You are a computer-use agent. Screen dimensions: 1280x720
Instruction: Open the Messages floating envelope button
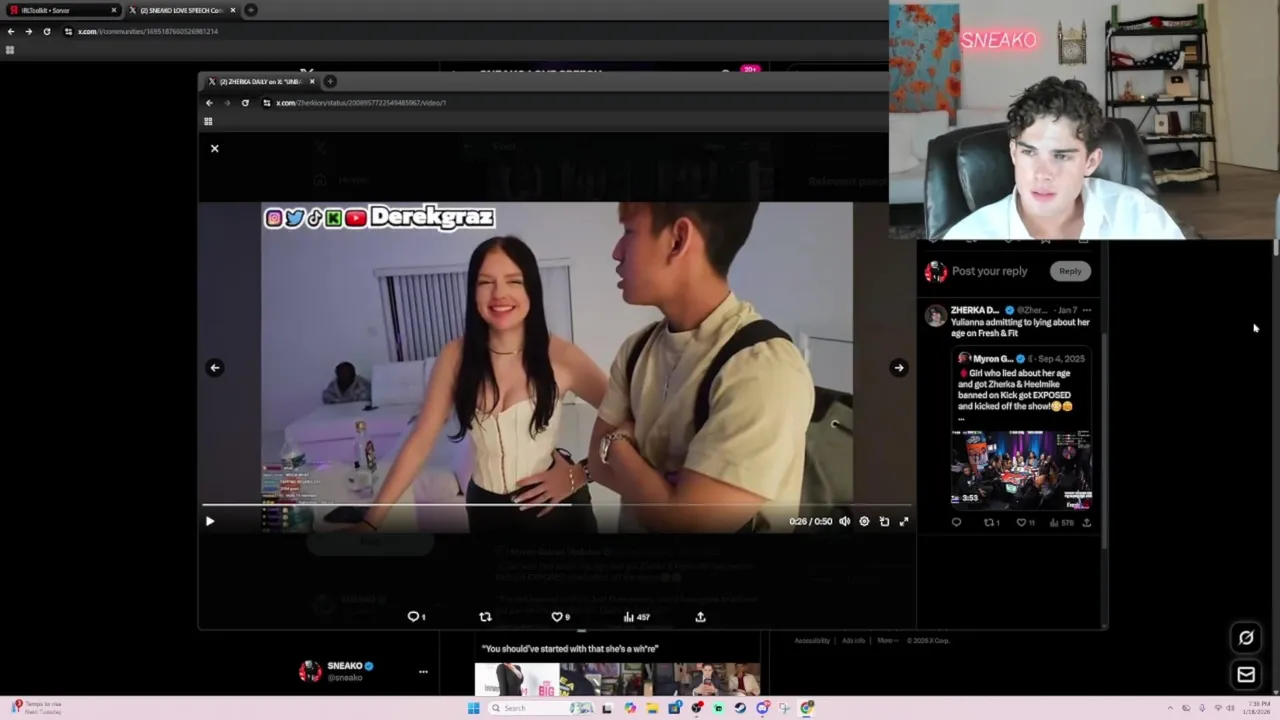click(1246, 675)
